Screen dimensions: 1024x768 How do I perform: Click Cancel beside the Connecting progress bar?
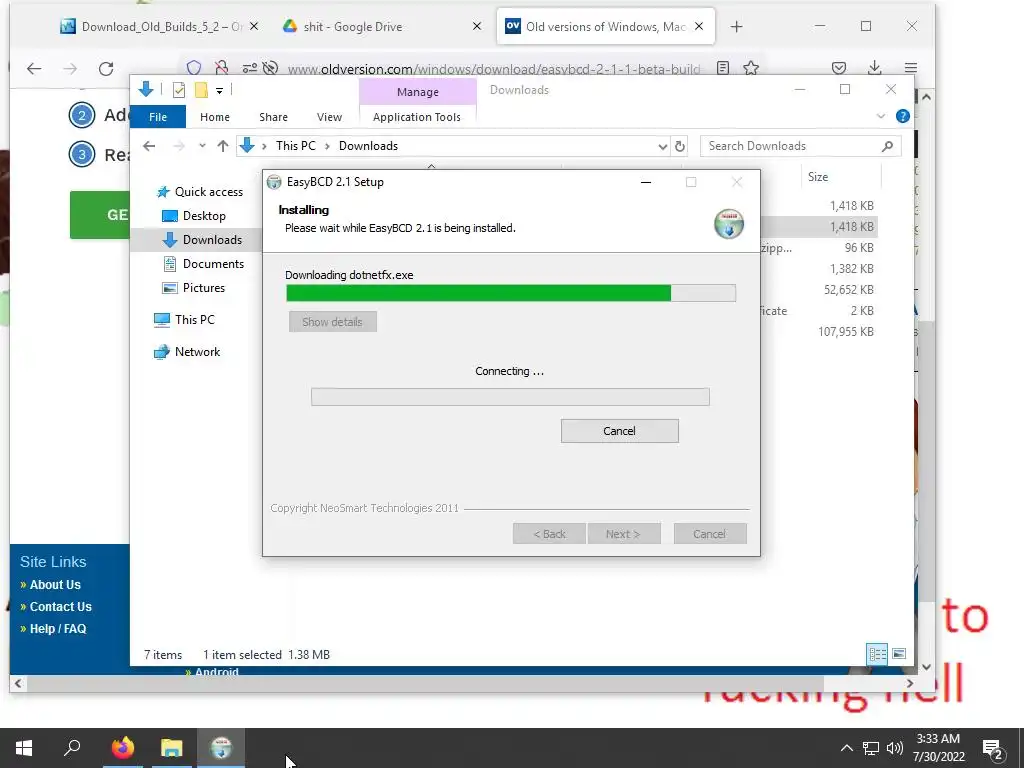619,431
